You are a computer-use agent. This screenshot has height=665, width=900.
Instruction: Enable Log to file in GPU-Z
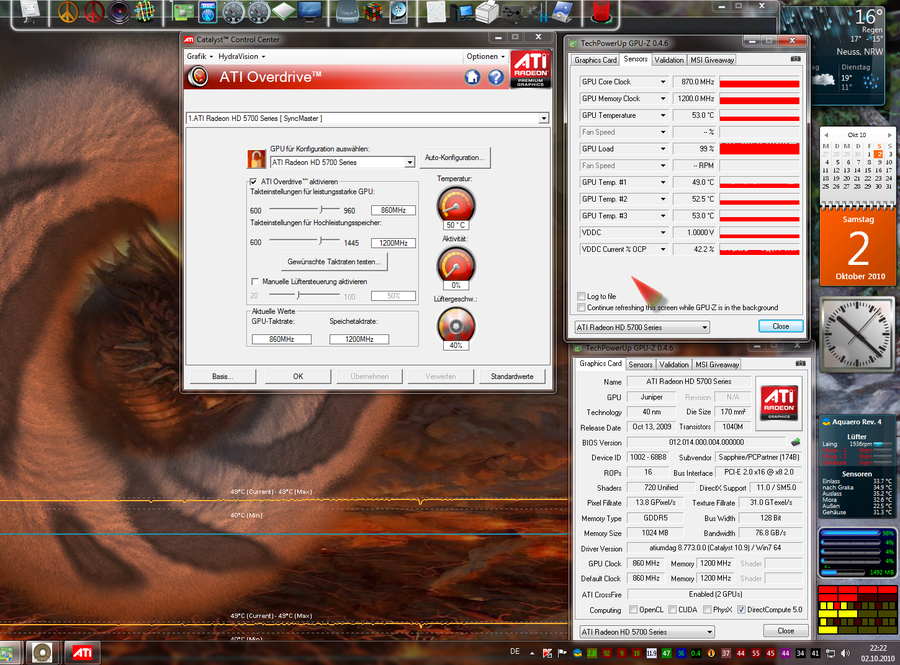pyautogui.click(x=581, y=296)
